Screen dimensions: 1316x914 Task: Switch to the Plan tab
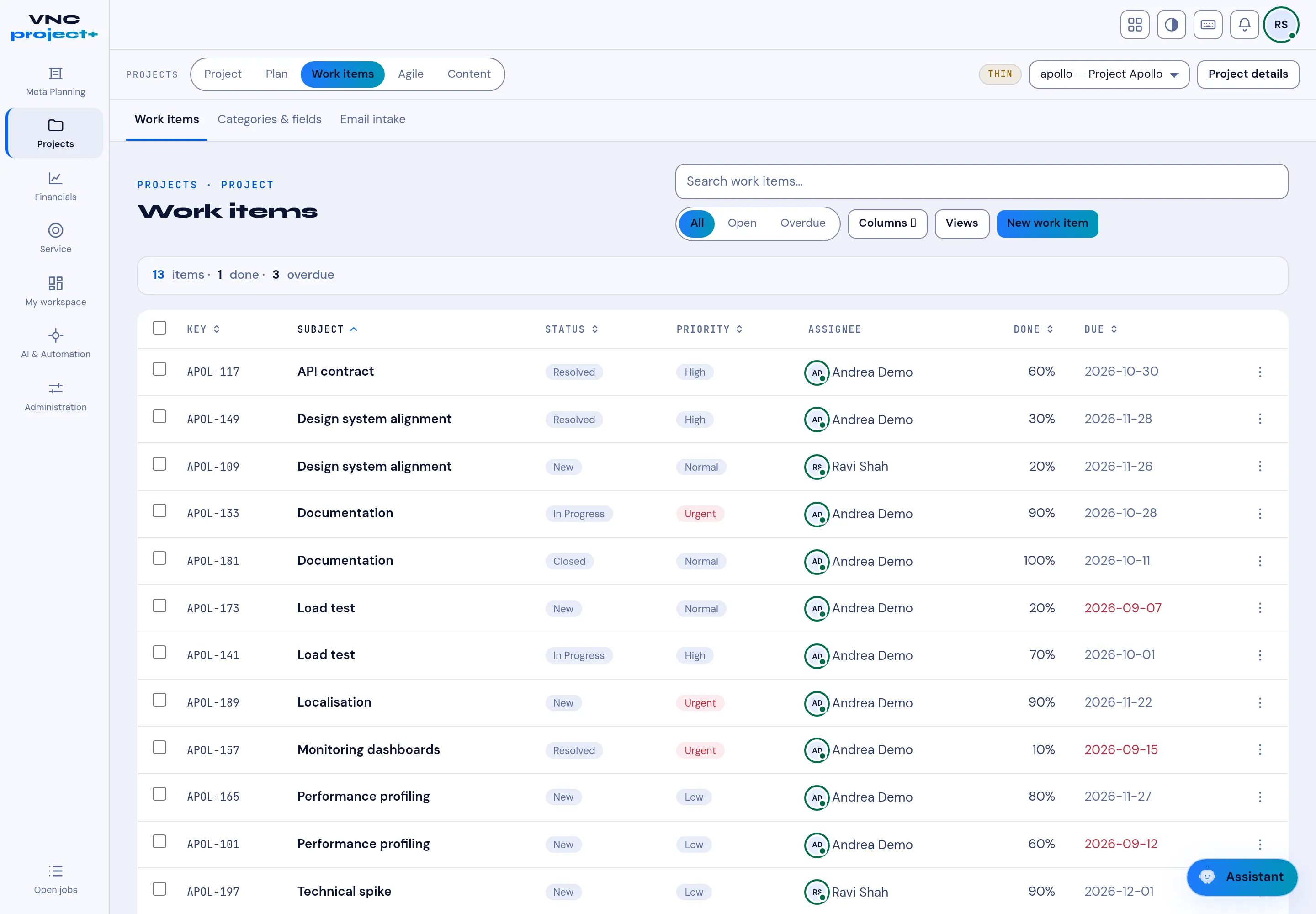tap(276, 74)
